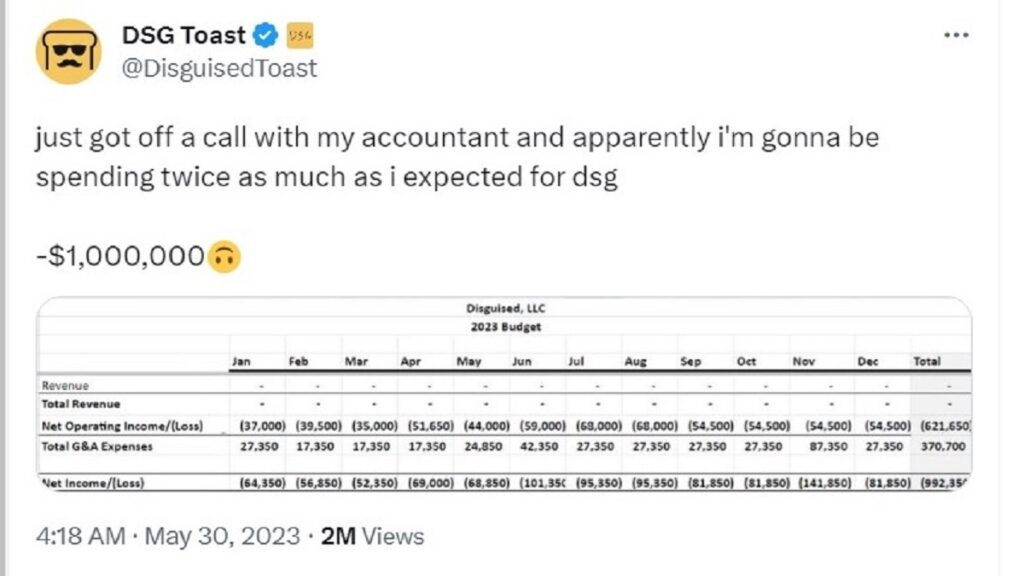View the 2M Views analytics

pos(372,536)
